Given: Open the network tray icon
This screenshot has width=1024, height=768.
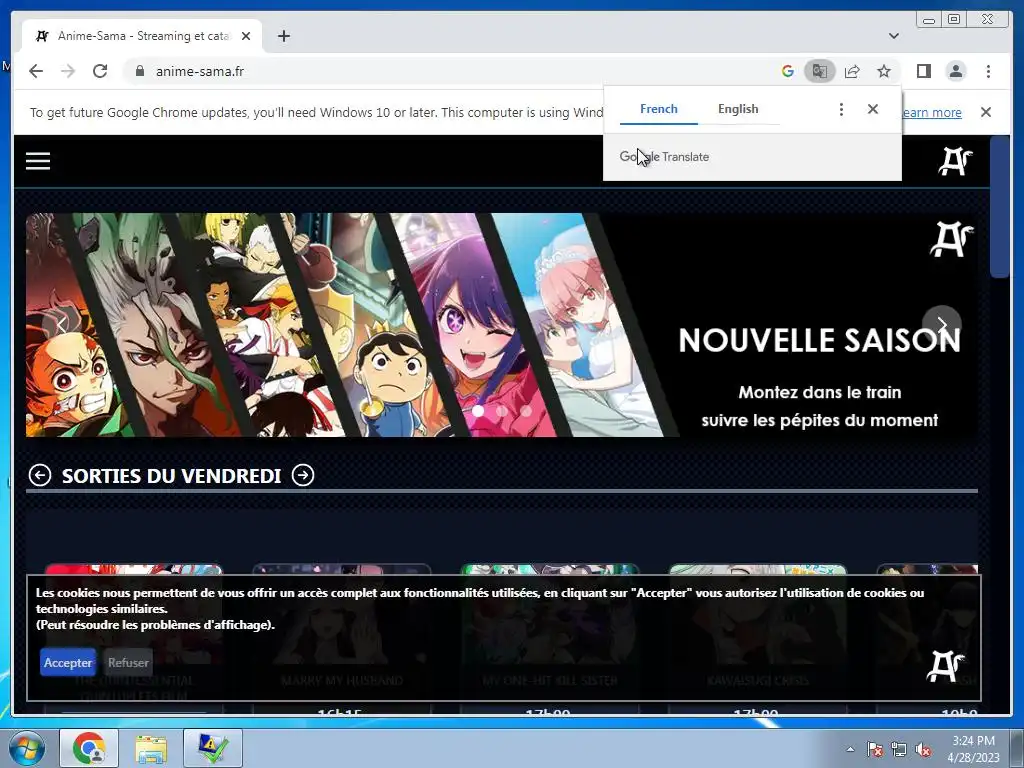Looking at the screenshot, I should 899,750.
